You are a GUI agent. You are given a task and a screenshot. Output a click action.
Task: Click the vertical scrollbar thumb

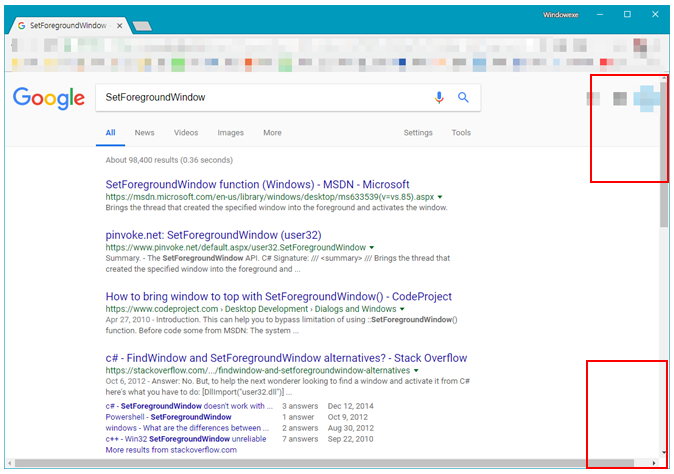click(664, 155)
